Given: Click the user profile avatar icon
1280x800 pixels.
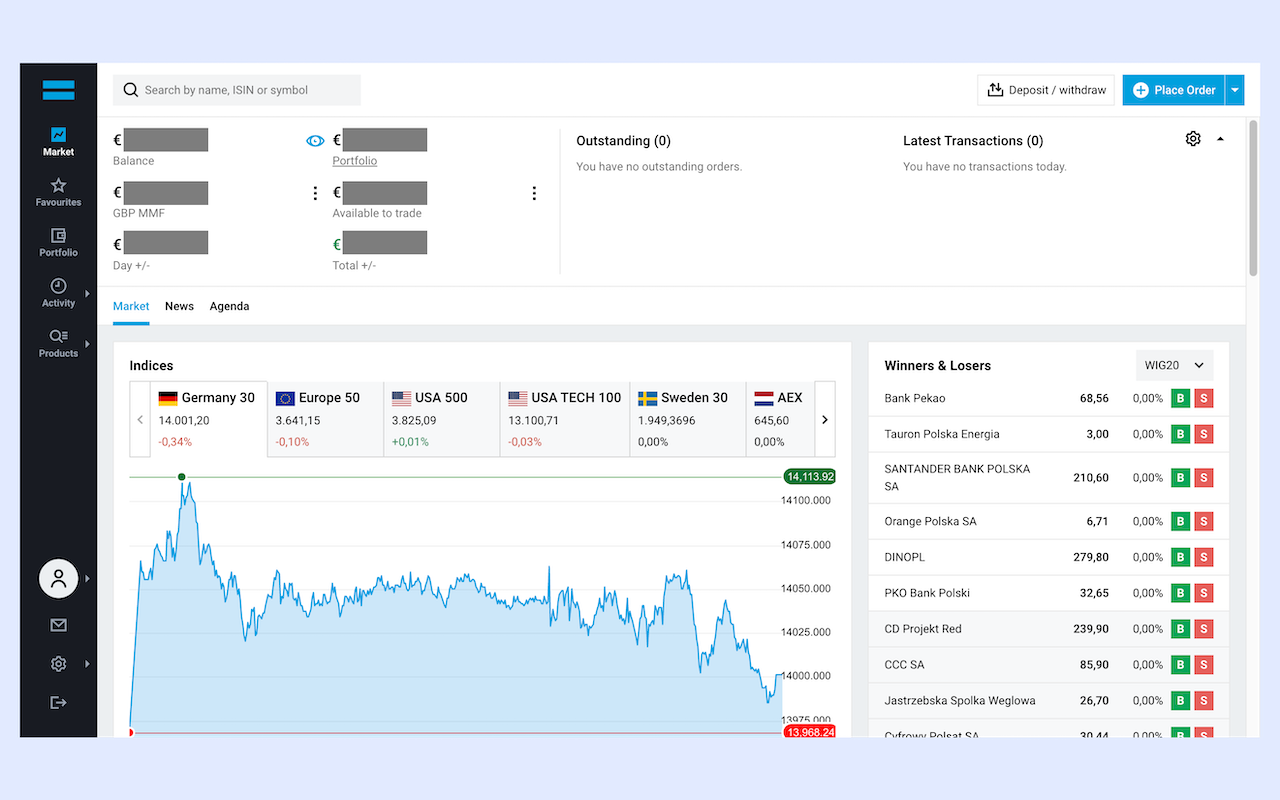Looking at the screenshot, I should click(58, 578).
